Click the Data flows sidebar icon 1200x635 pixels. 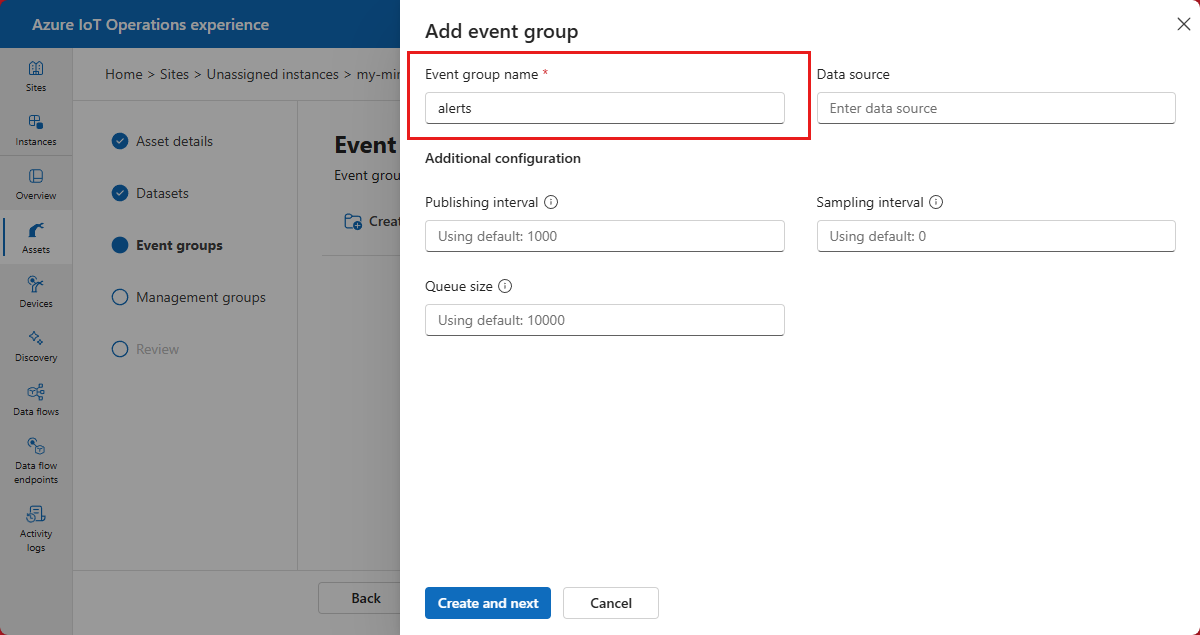(36, 399)
